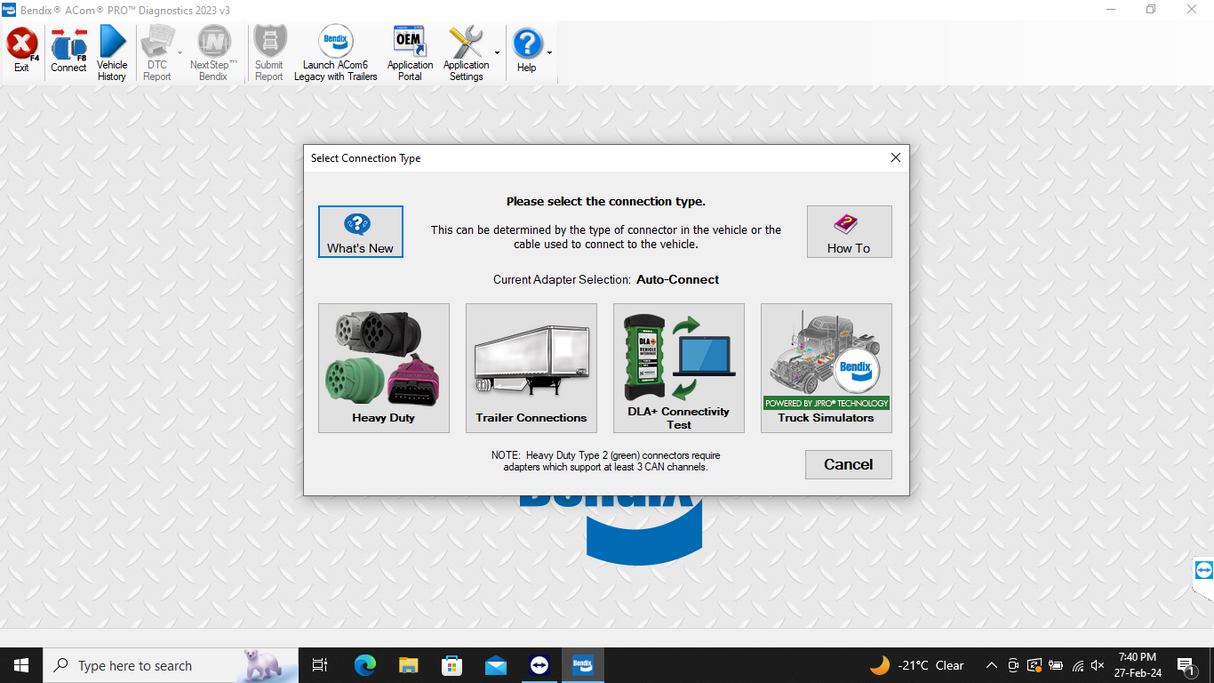This screenshot has width=1214, height=683.
Task: Click the What's New button
Action: (360, 231)
